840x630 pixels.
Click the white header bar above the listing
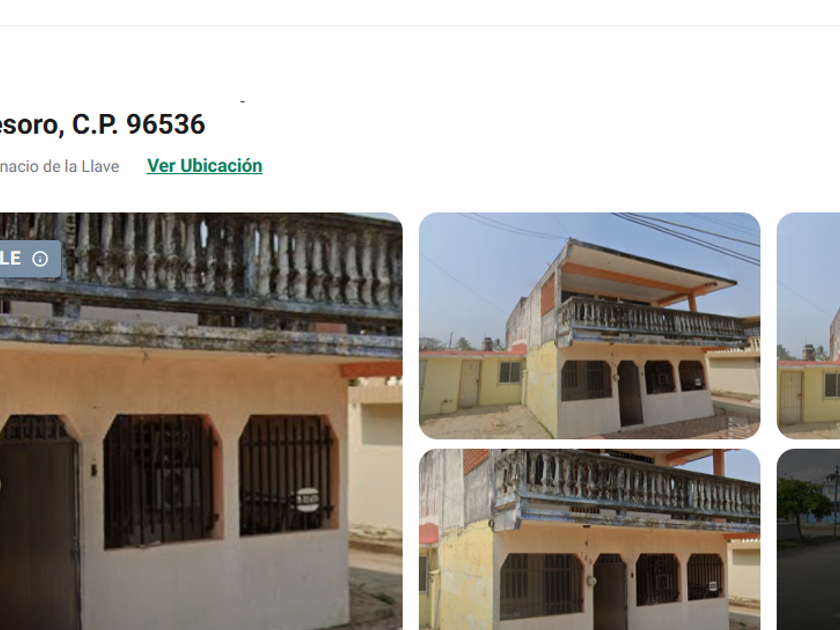(420, 12)
